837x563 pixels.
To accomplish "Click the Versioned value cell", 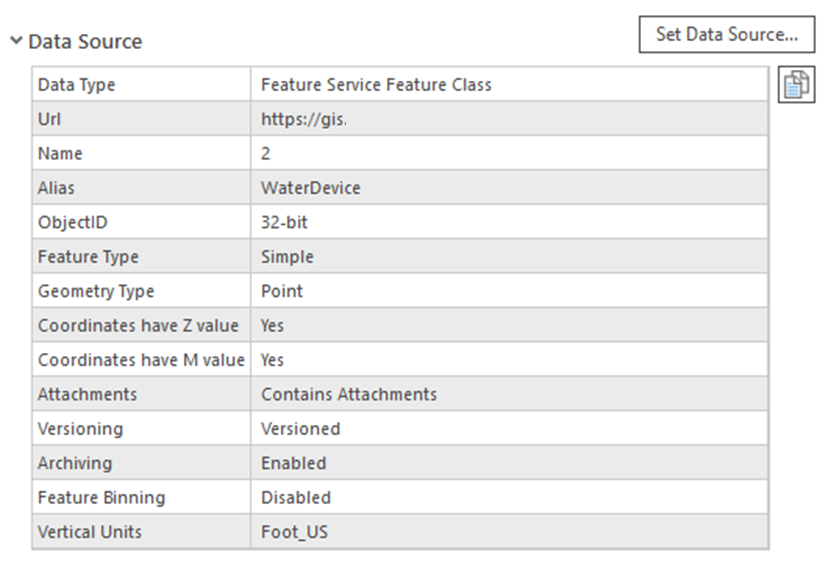I will click(300, 428).
